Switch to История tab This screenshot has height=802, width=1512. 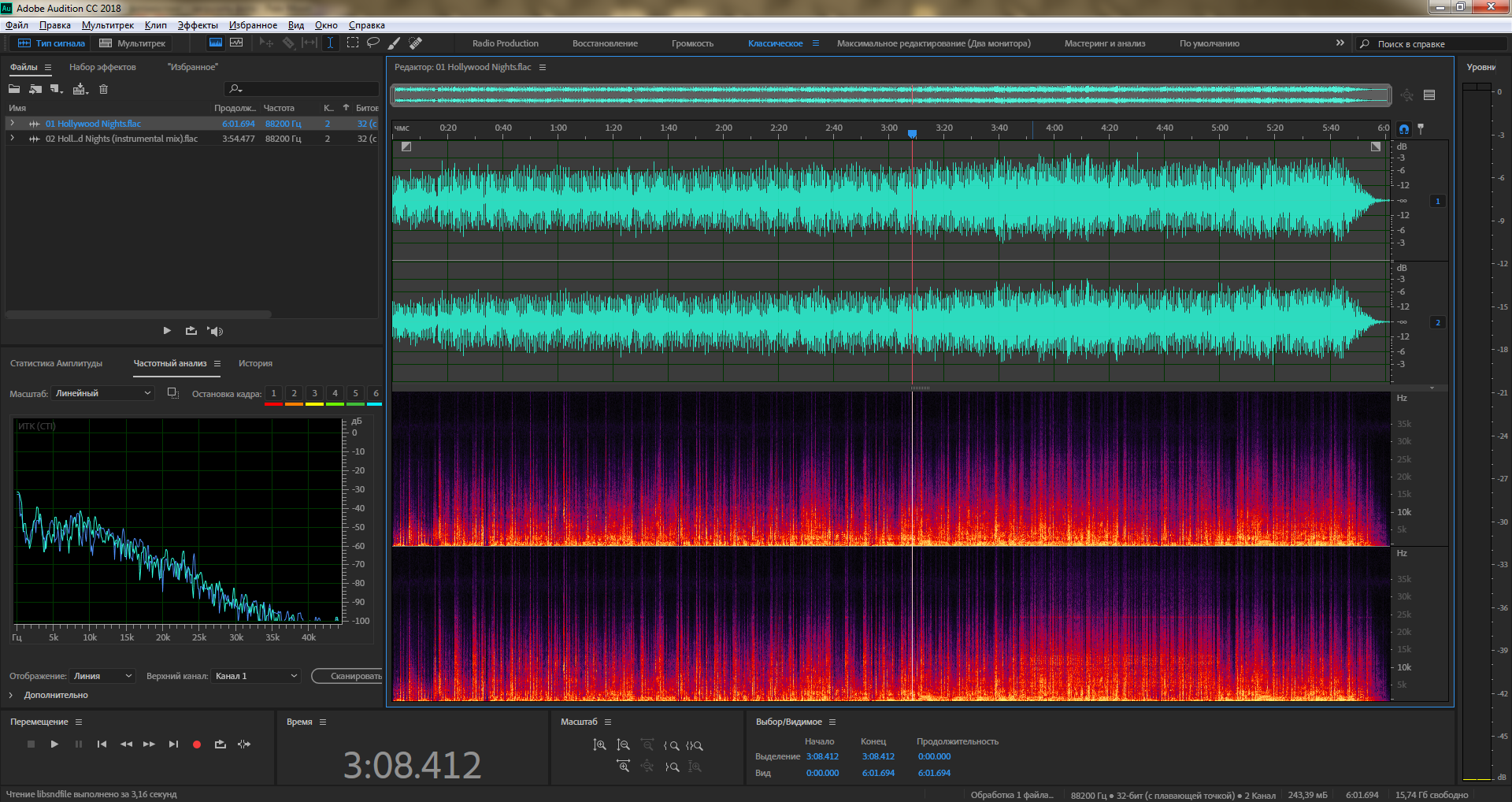point(255,363)
